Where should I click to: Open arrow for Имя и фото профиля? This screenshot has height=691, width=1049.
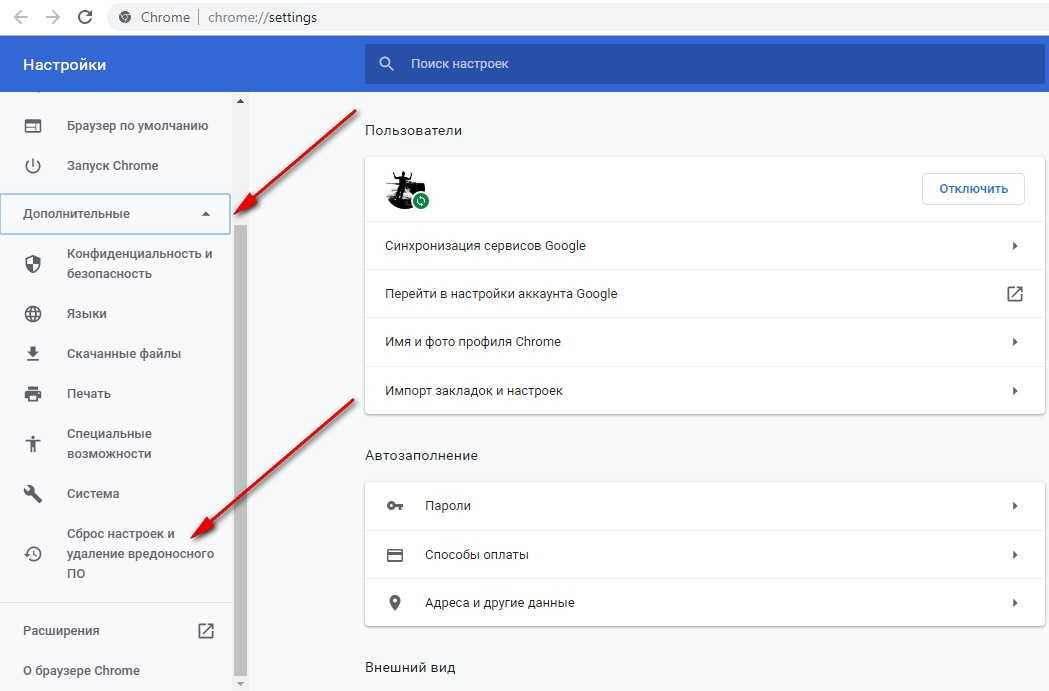(1015, 342)
